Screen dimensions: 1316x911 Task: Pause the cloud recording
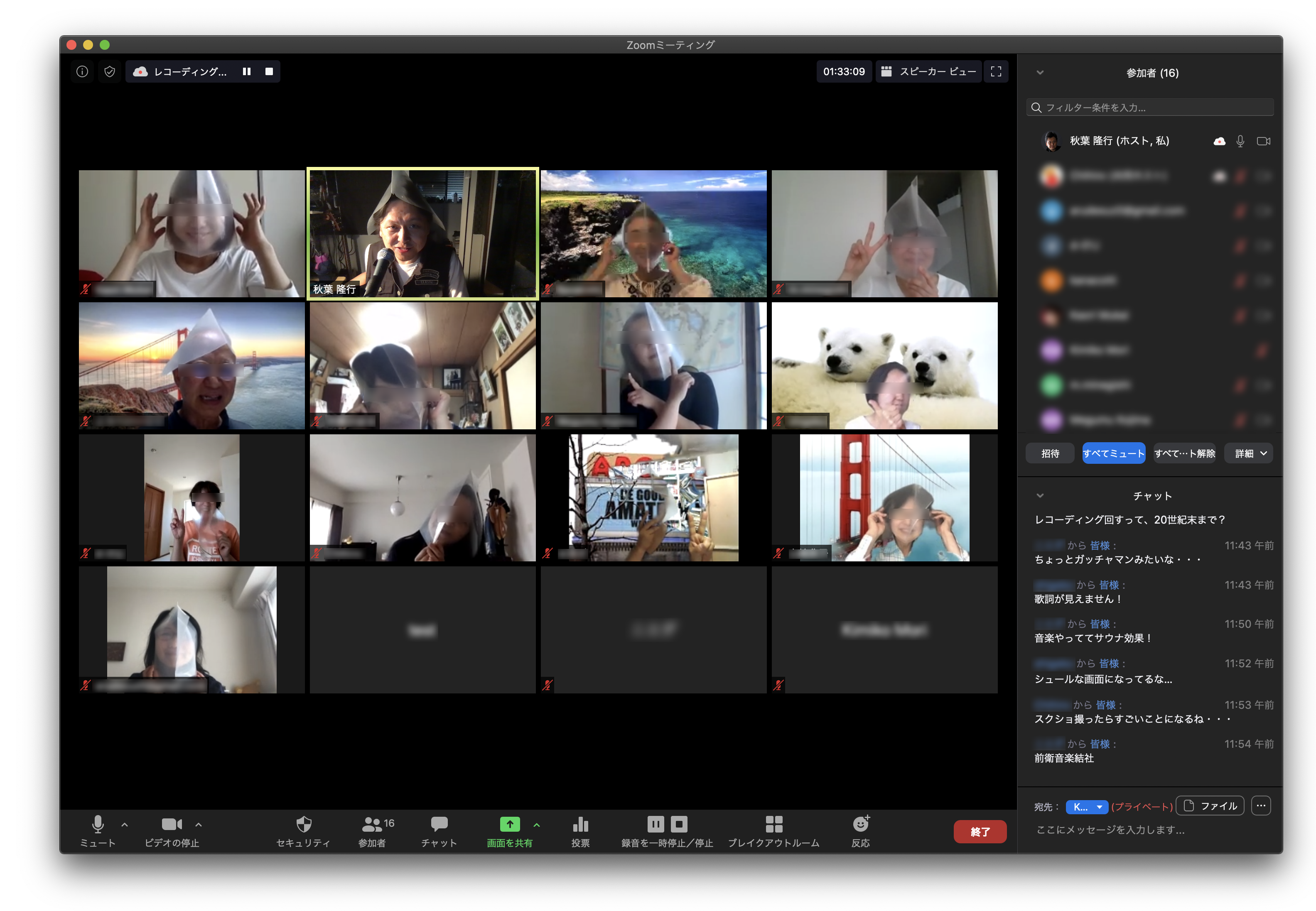[x=247, y=71]
